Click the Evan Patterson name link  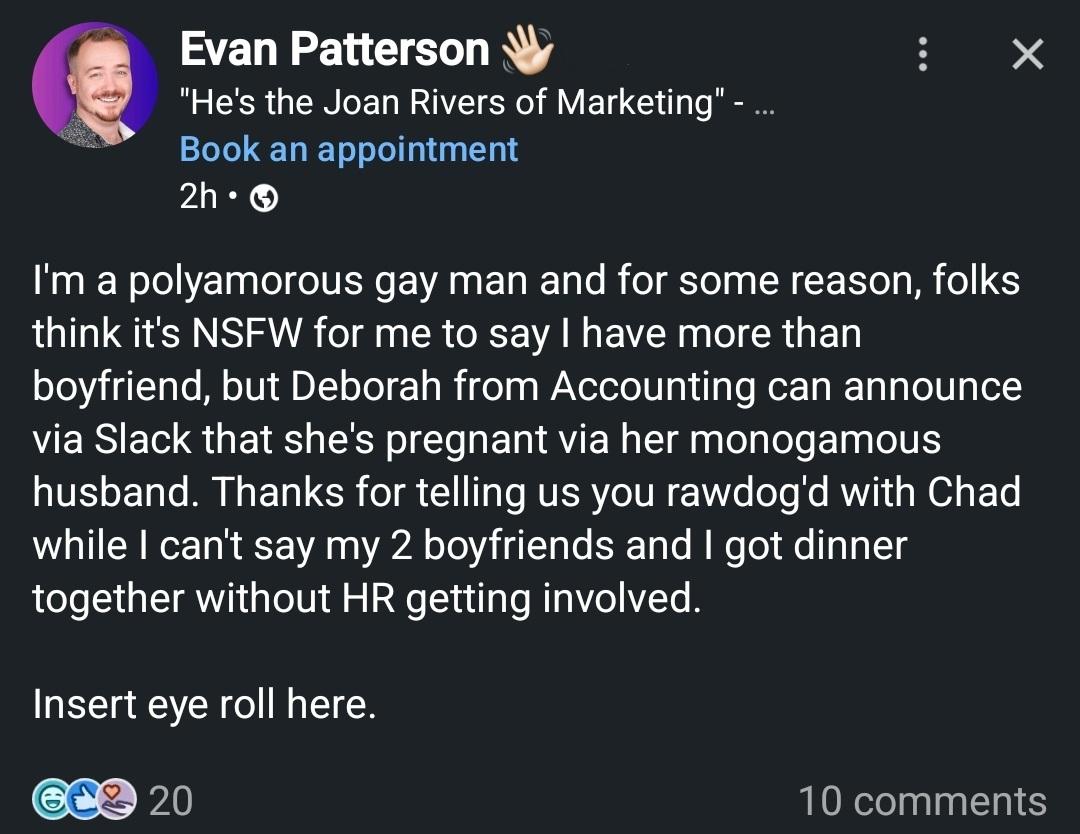[x=334, y=50]
